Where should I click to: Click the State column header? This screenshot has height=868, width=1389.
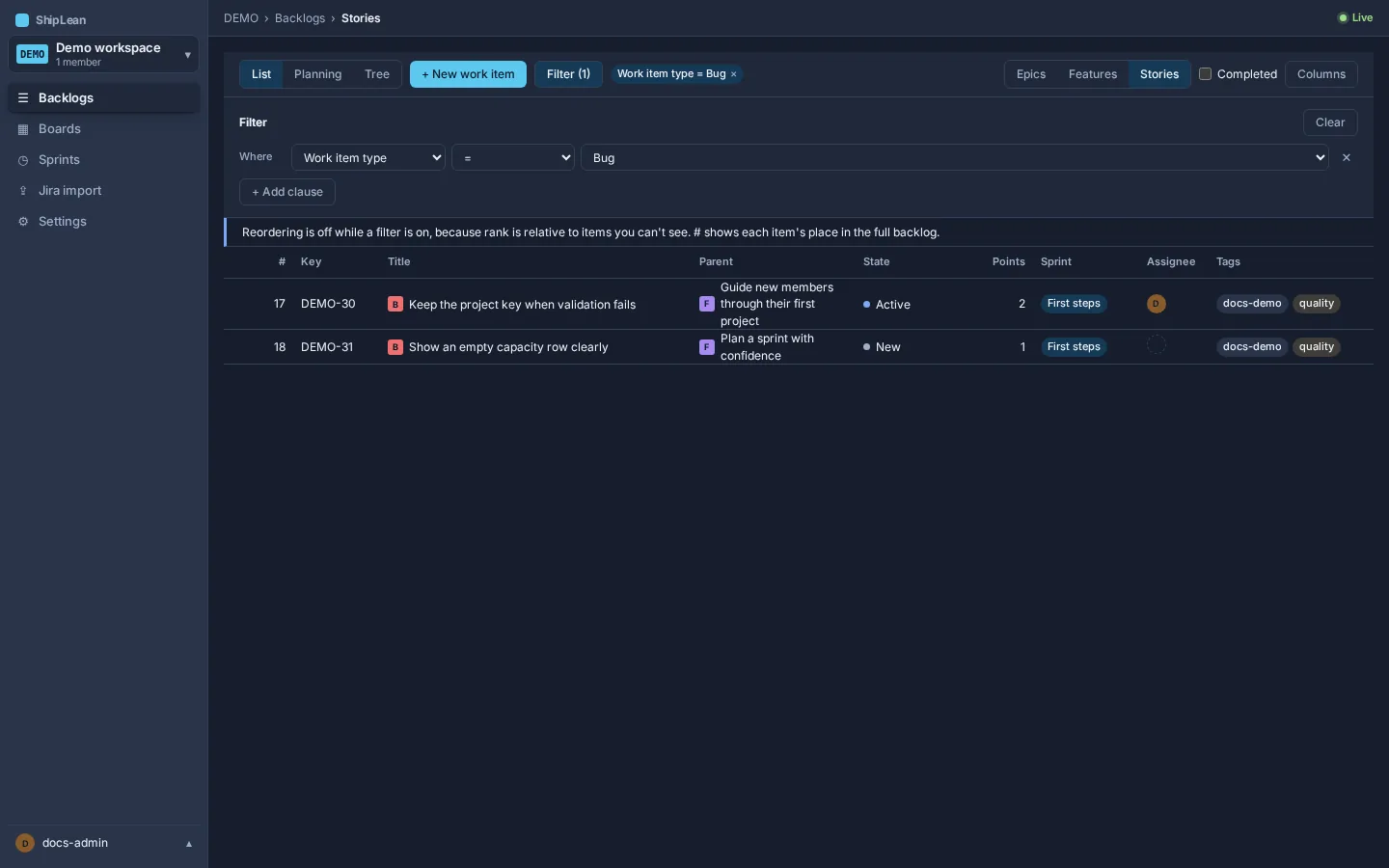pyautogui.click(x=877, y=262)
